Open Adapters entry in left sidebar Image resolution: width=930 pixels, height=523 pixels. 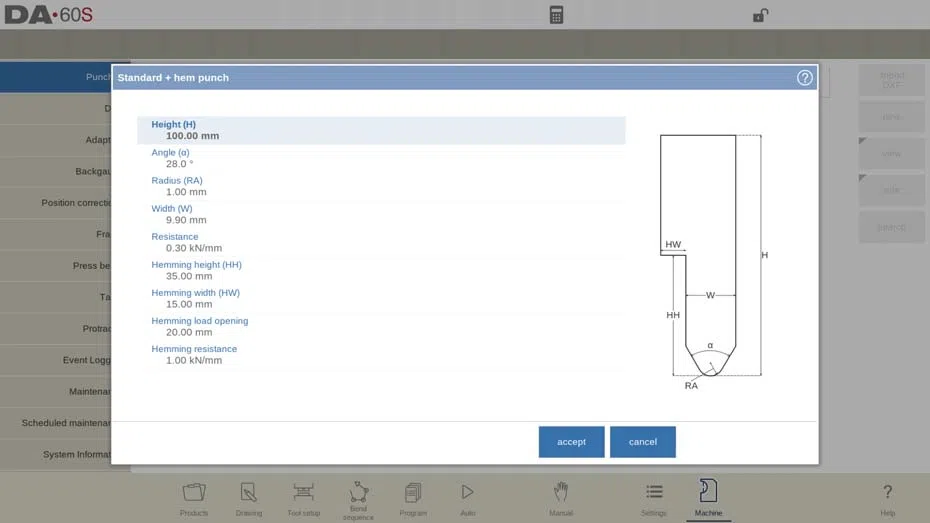tap(56, 140)
